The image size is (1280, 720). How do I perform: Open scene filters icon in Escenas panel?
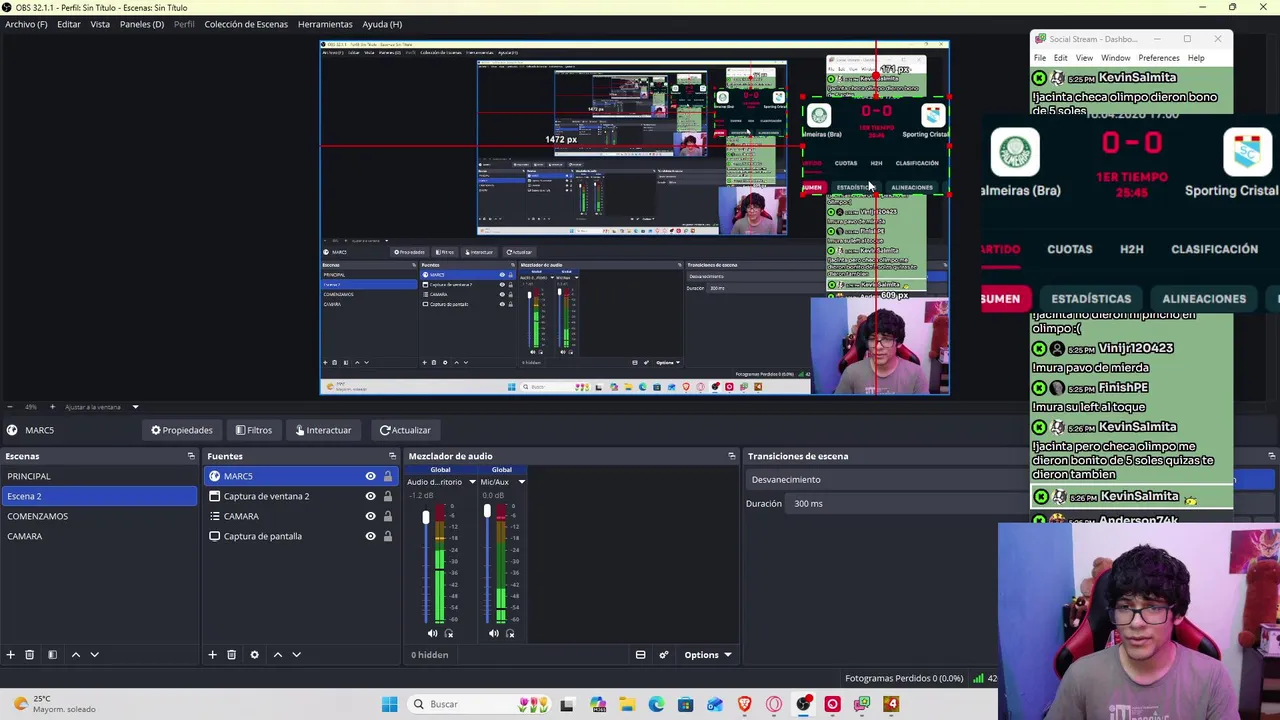pyautogui.click(x=52, y=655)
